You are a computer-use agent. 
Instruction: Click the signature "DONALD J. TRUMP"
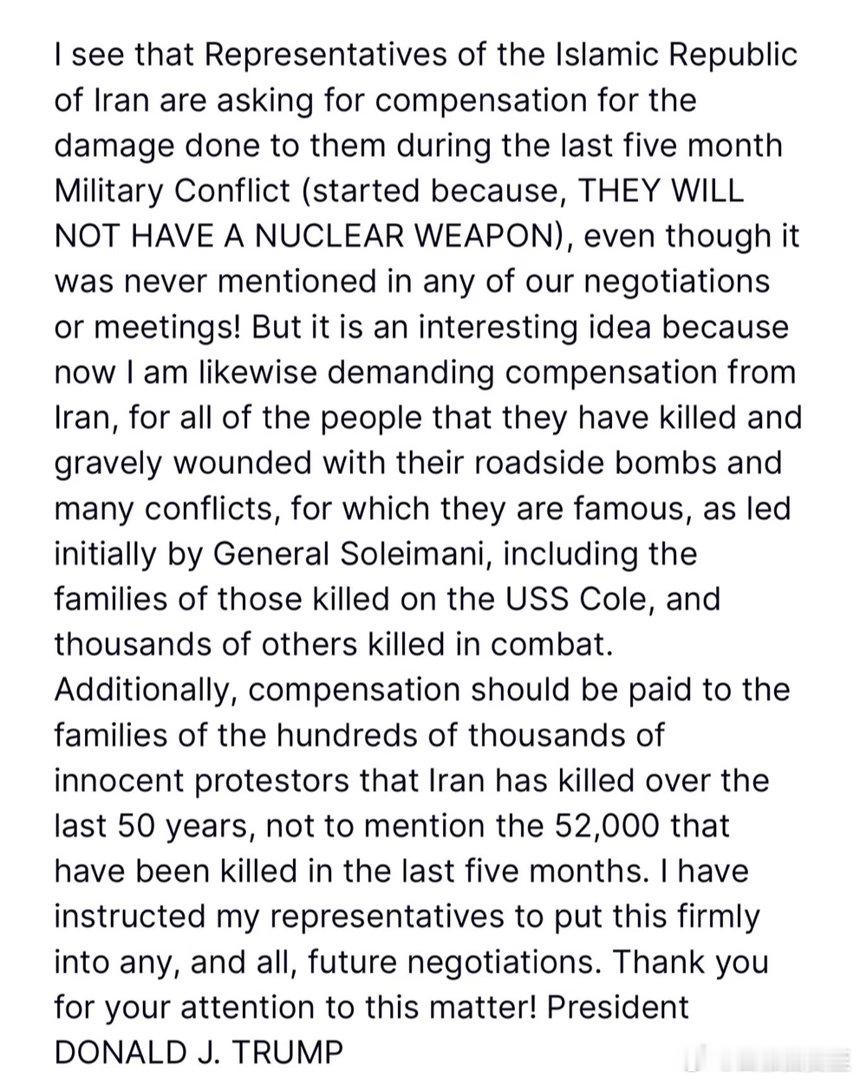click(x=198, y=1054)
